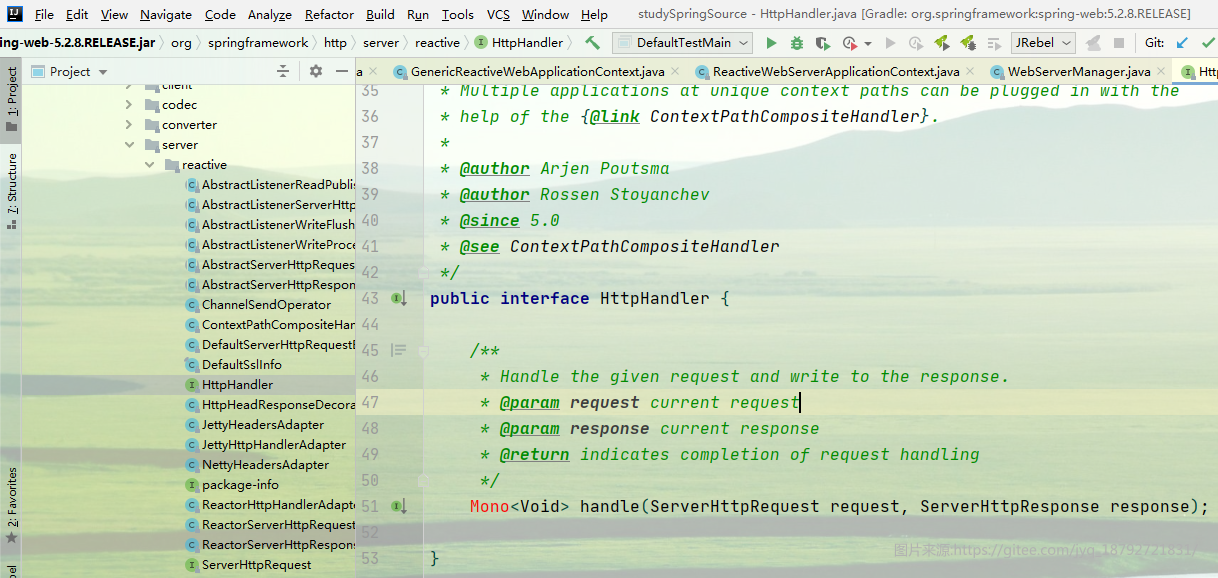Click the implementations gutter icon beside HttpHandler
This screenshot has width=1218, height=578.
[399, 298]
